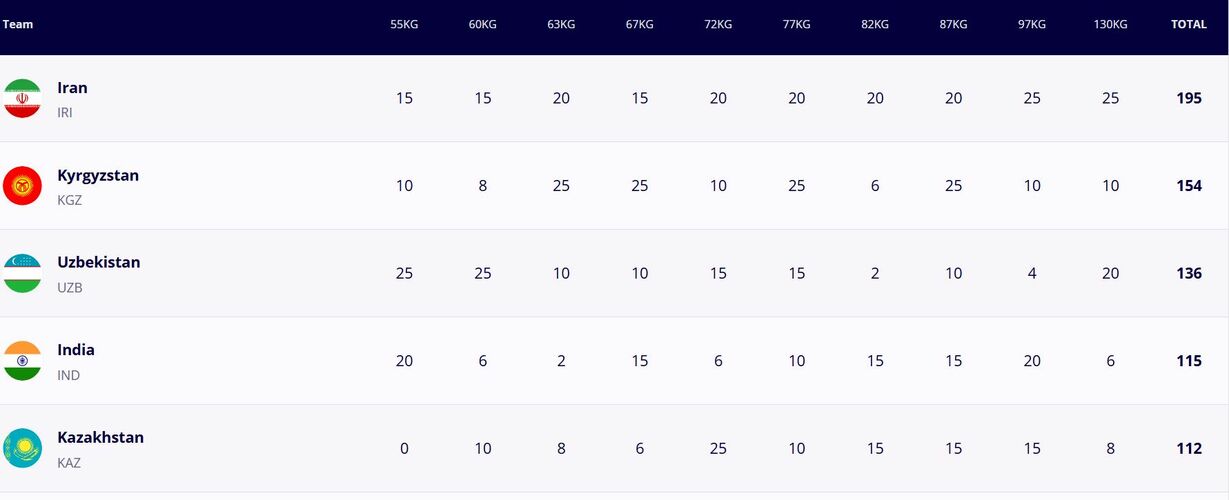Click Kazakhstan's total of 112
Image resolution: width=1229 pixels, height=500 pixels.
pos(1189,449)
